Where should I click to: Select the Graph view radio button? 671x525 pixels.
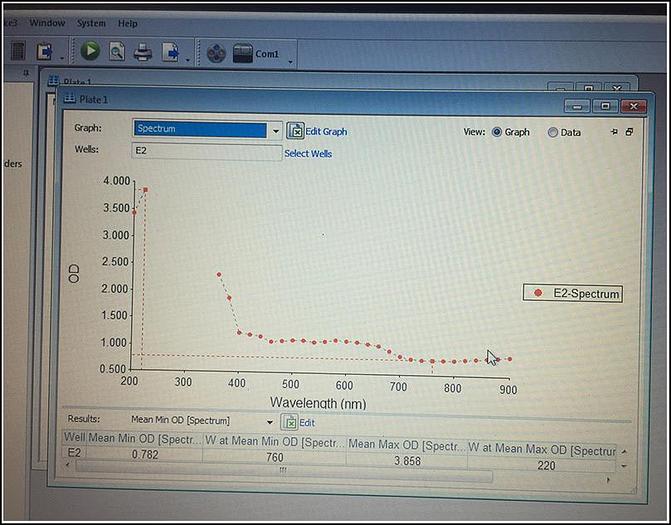point(496,132)
